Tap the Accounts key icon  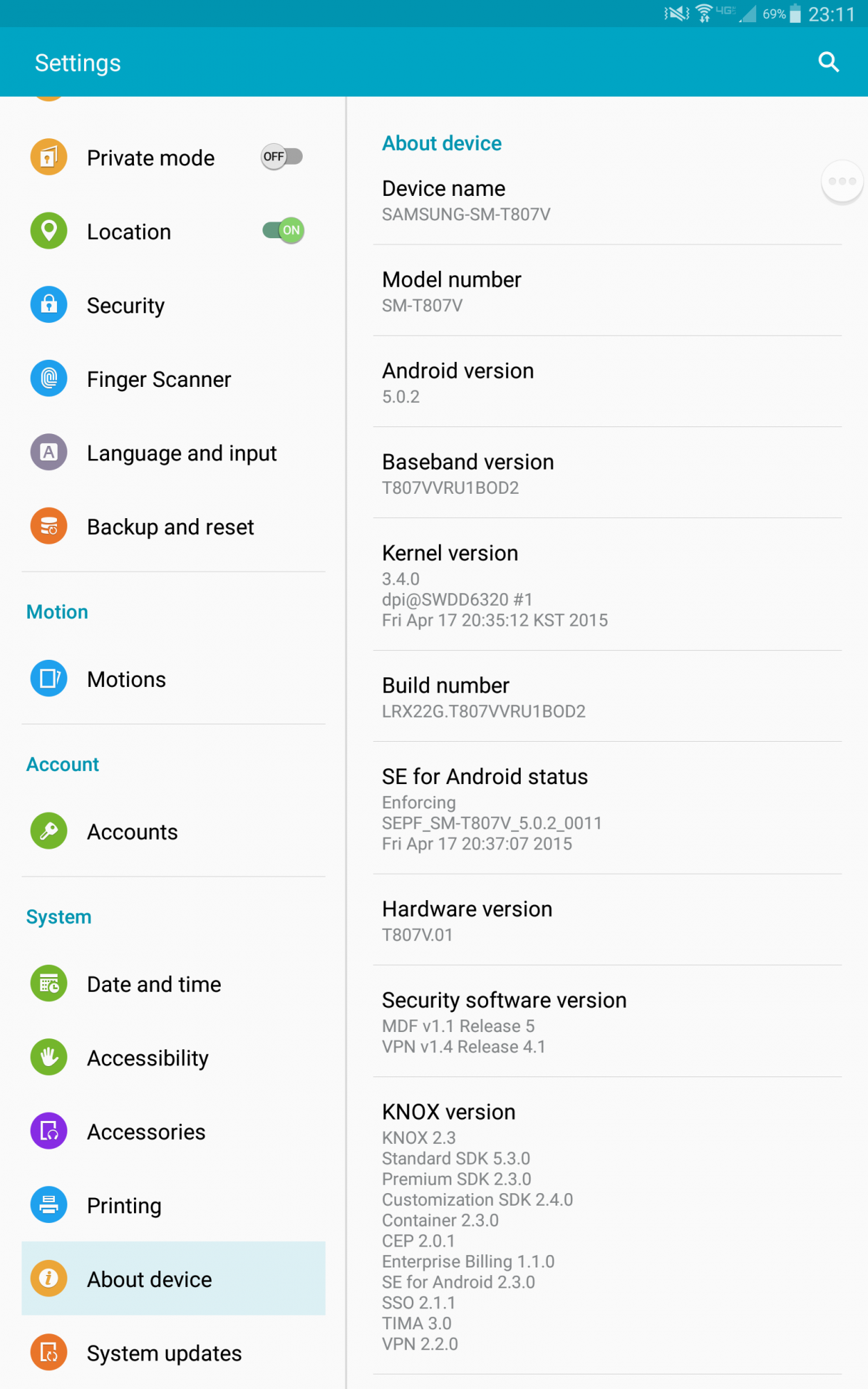pos(49,831)
